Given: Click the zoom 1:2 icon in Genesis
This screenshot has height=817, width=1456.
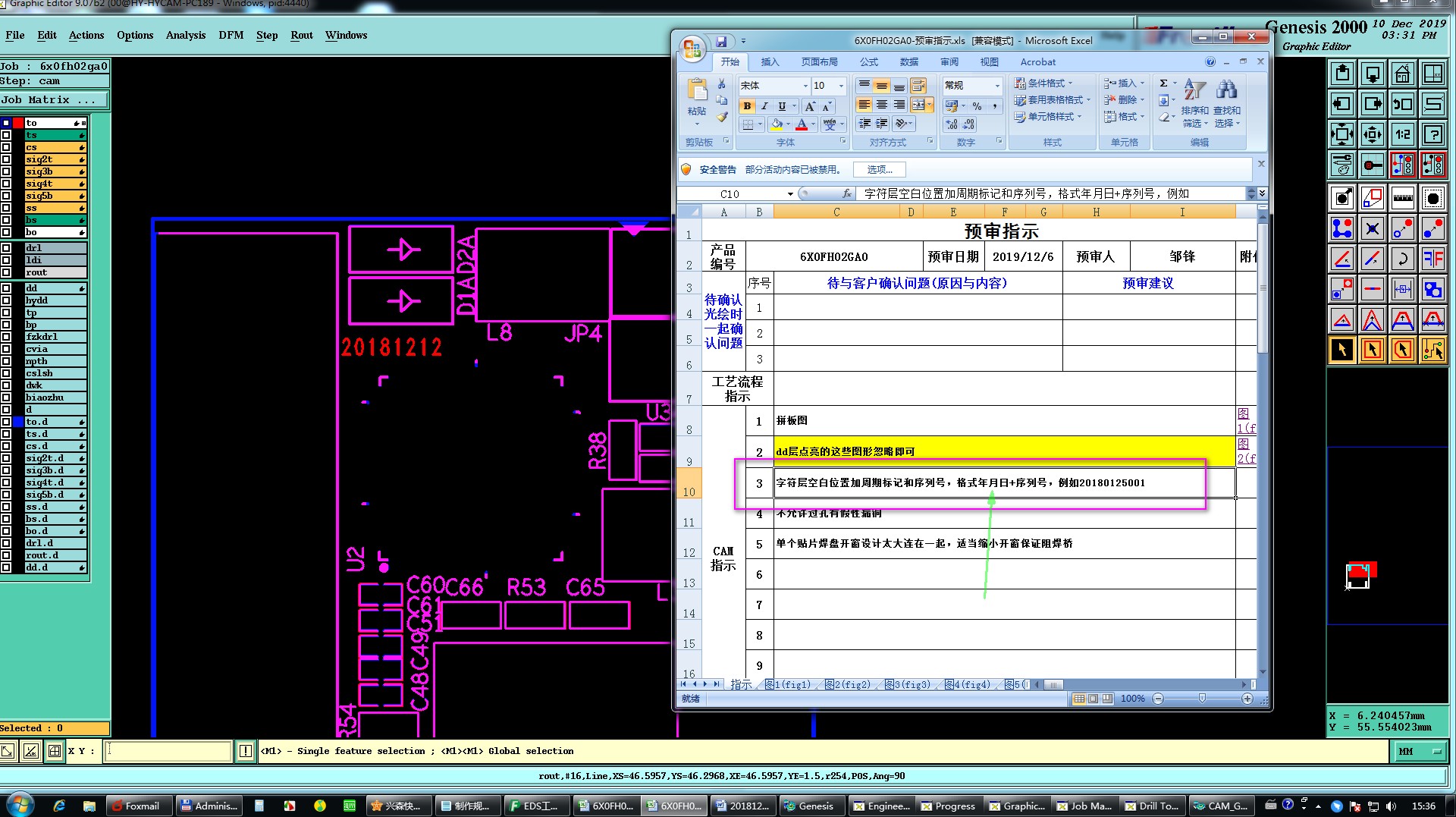Looking at the screenshot, I should (x=1402, y=135).
